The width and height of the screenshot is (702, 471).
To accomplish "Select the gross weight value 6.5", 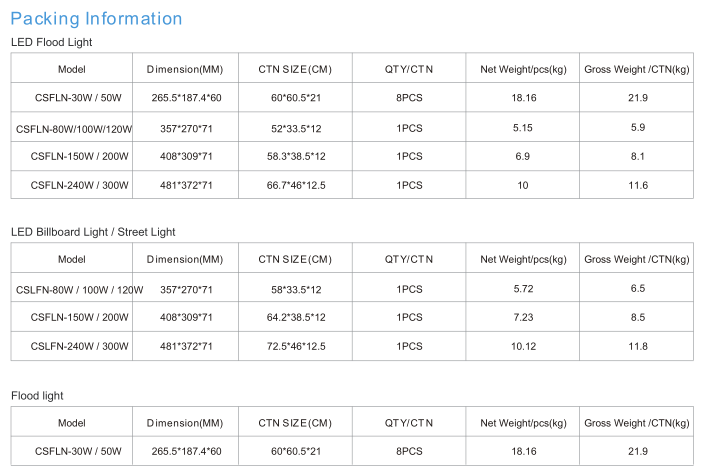I will pyautogui.click(x=638, y=288).
